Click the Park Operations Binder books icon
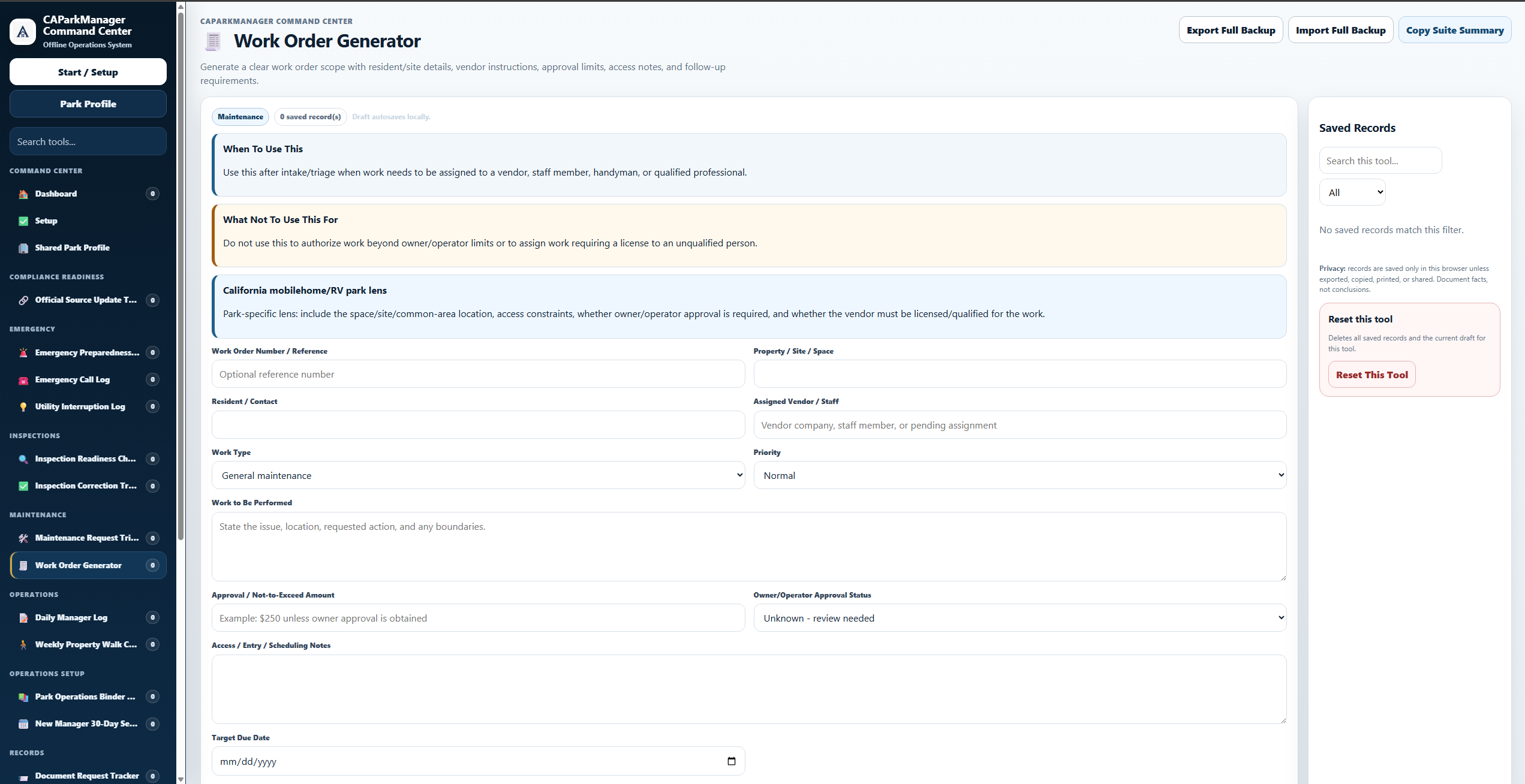Viewport: 1525px width, 784px height. (x=23, y=697)
